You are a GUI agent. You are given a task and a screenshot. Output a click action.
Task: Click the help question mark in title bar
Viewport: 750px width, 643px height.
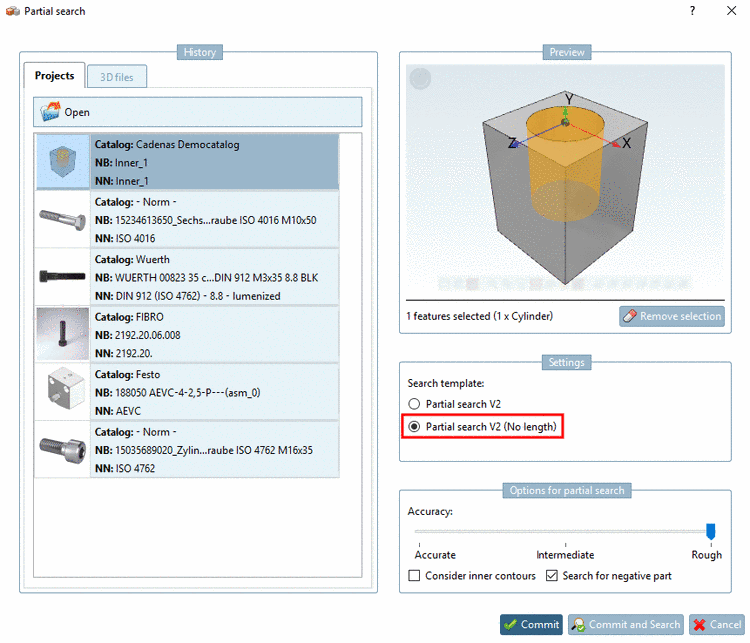692,11
